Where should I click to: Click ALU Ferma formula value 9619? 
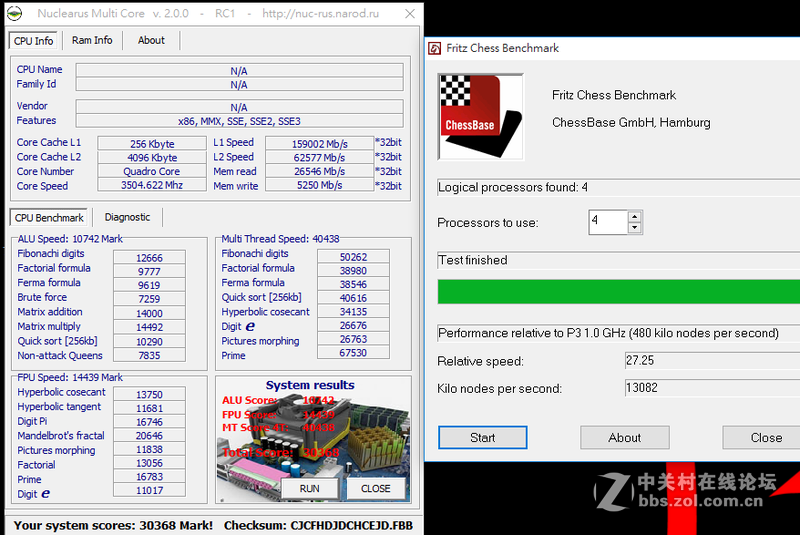click(x=149, y=285)
